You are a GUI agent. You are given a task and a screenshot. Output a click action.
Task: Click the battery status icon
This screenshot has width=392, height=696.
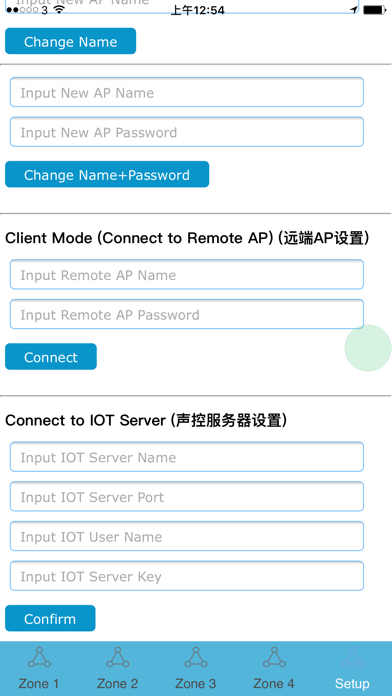pyautogui.click(x=375, y=10)
